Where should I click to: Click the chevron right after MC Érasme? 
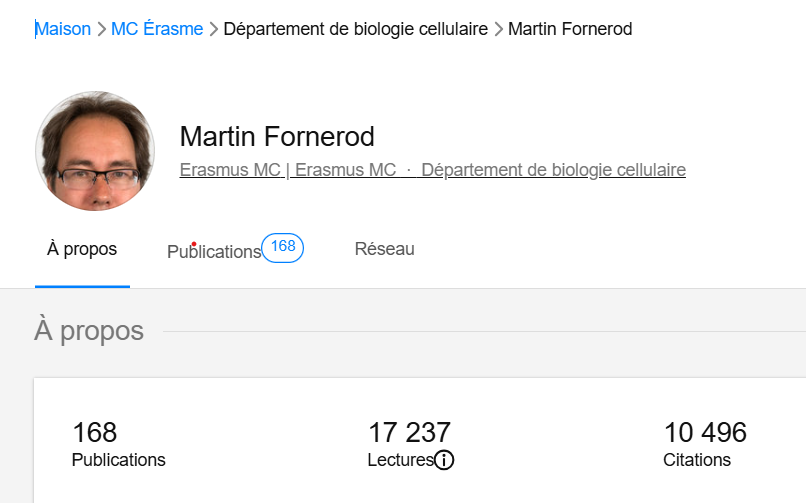click(213, 29)
